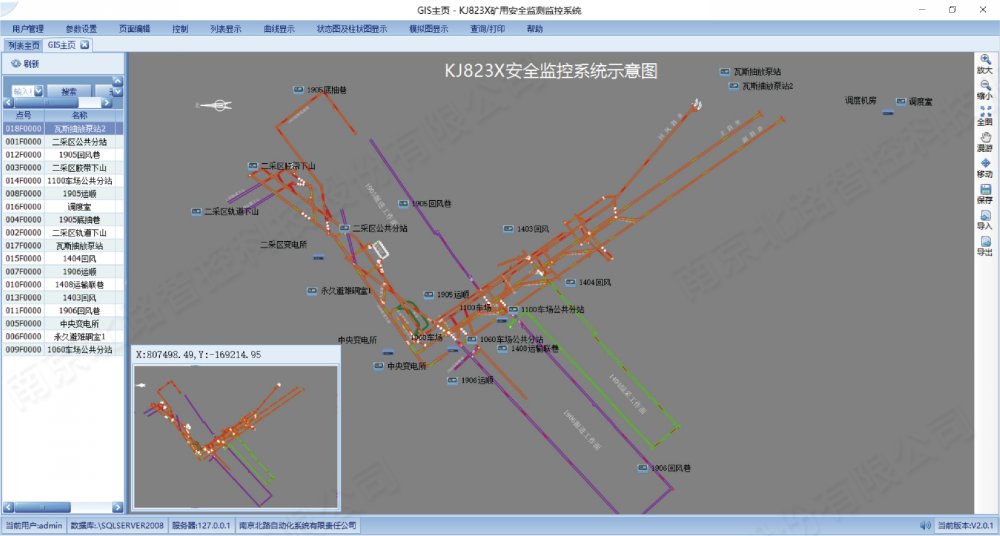Viewport: 1000px width, 536px height.
Task: Click the 导出 export icon
Action: 985,242
